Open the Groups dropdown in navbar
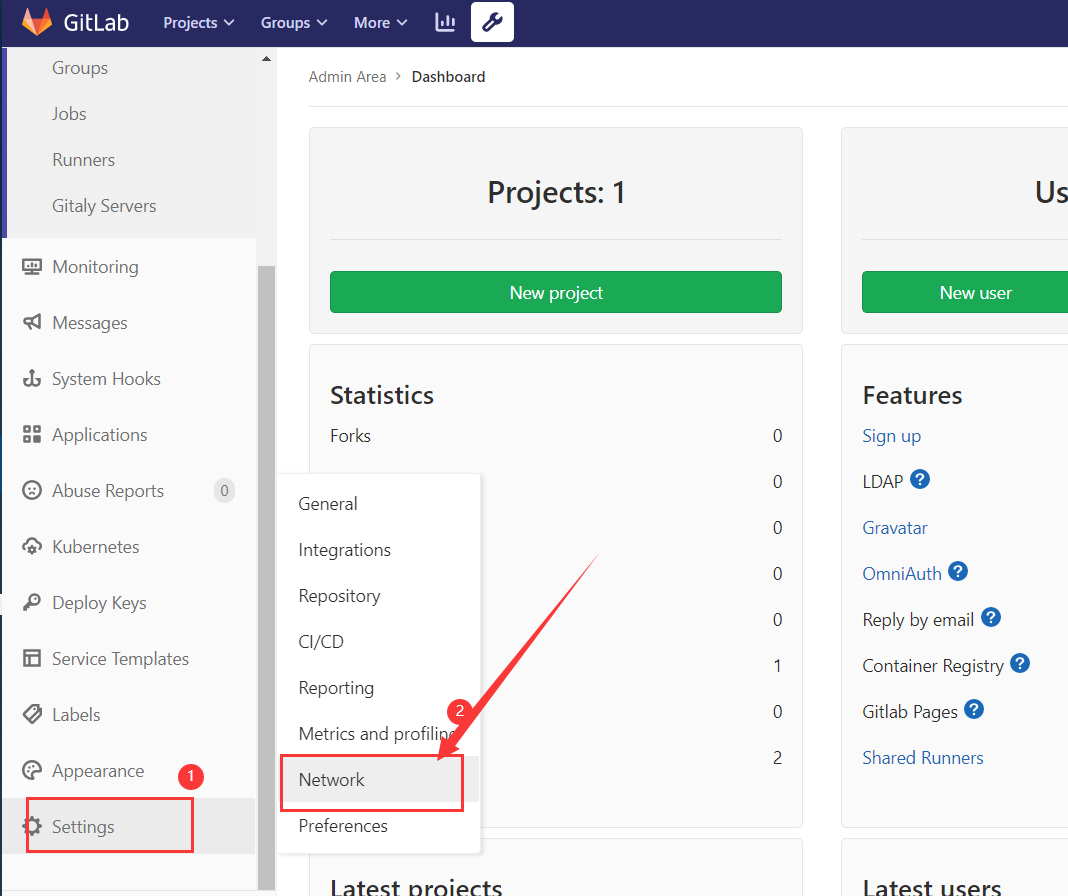 (x=294, y=22)
